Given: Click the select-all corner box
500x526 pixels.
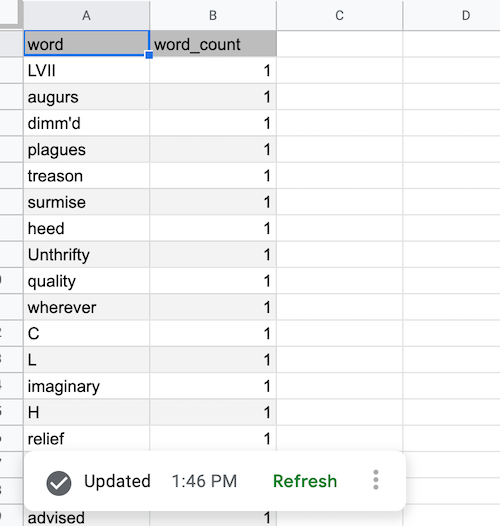Looking at the screenshot, I should pyautogui.click(x=10, y=13).
